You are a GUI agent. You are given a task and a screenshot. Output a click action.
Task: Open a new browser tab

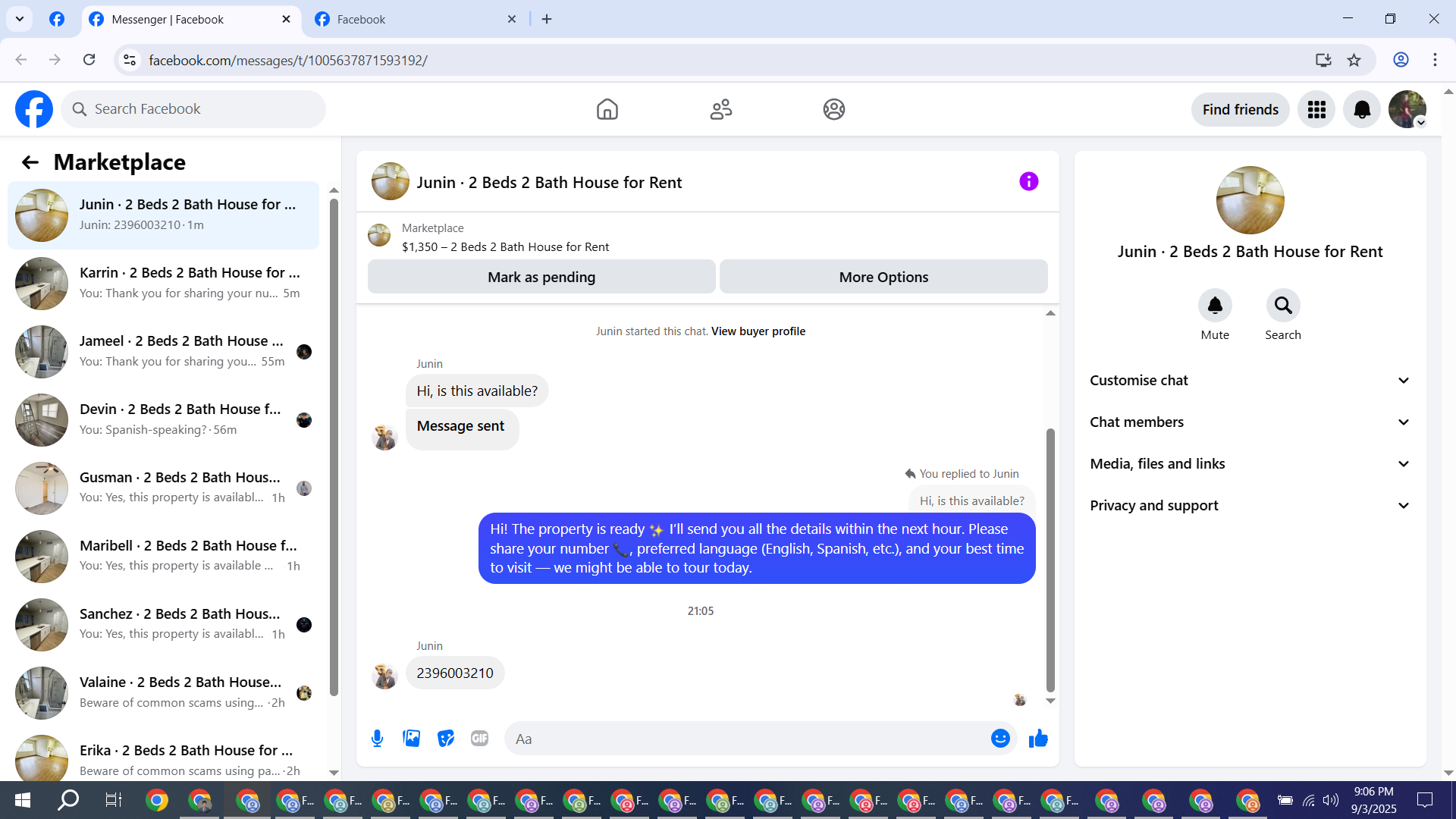pyautogui.click(x=547, y=20)
